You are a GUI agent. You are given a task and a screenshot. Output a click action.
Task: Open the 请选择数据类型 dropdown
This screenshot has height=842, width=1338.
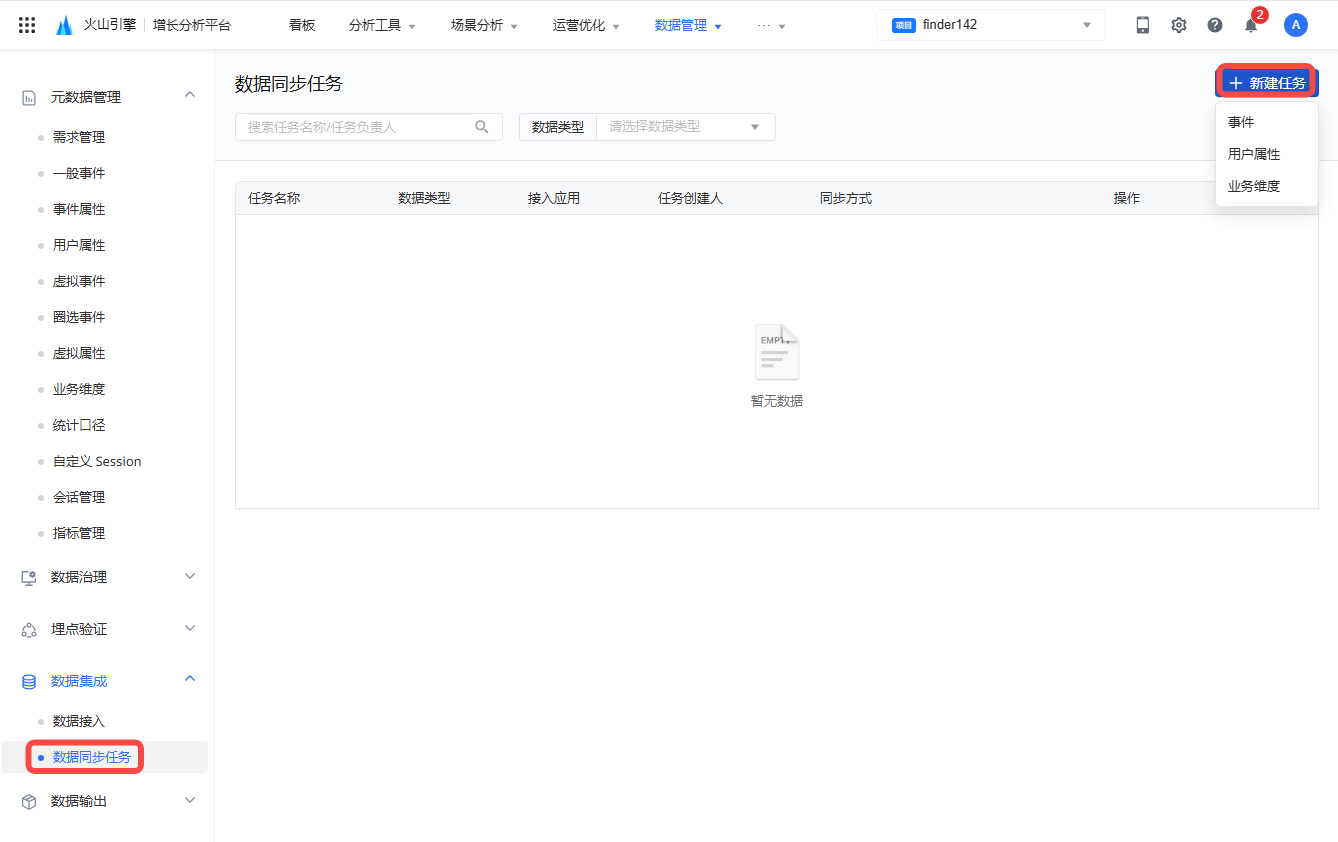click(685, 127)
